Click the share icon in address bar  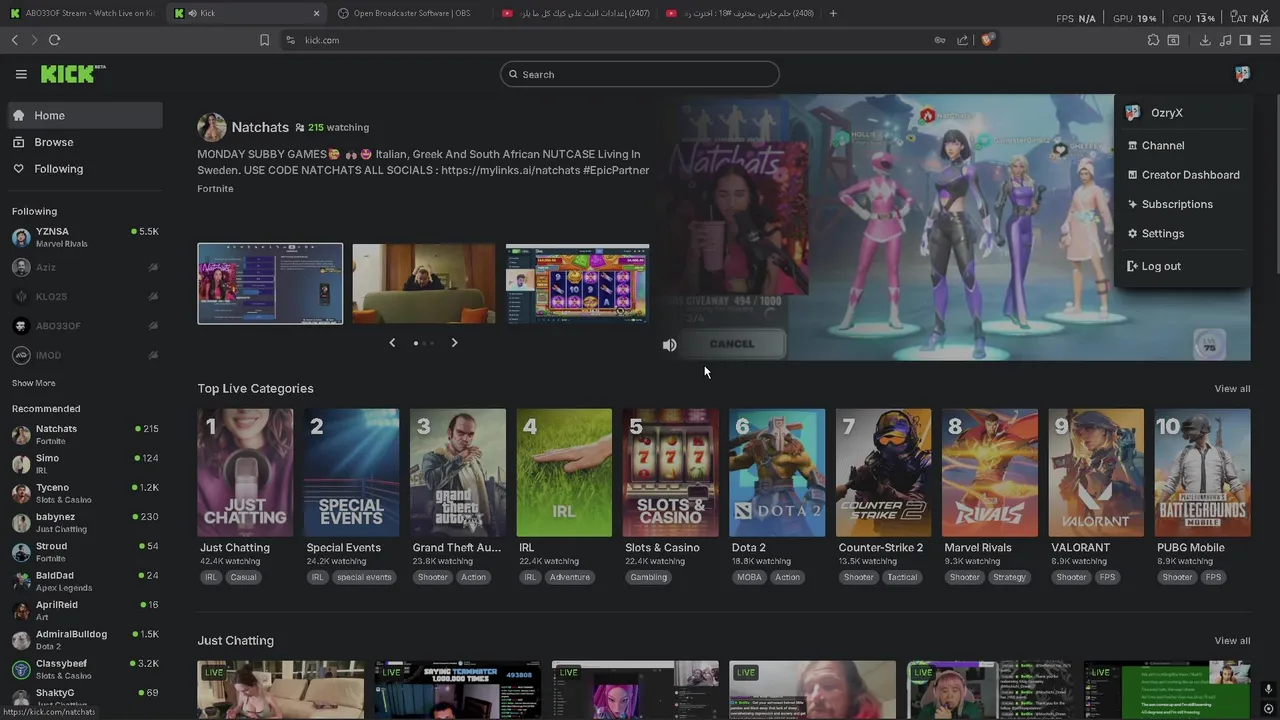962,40
